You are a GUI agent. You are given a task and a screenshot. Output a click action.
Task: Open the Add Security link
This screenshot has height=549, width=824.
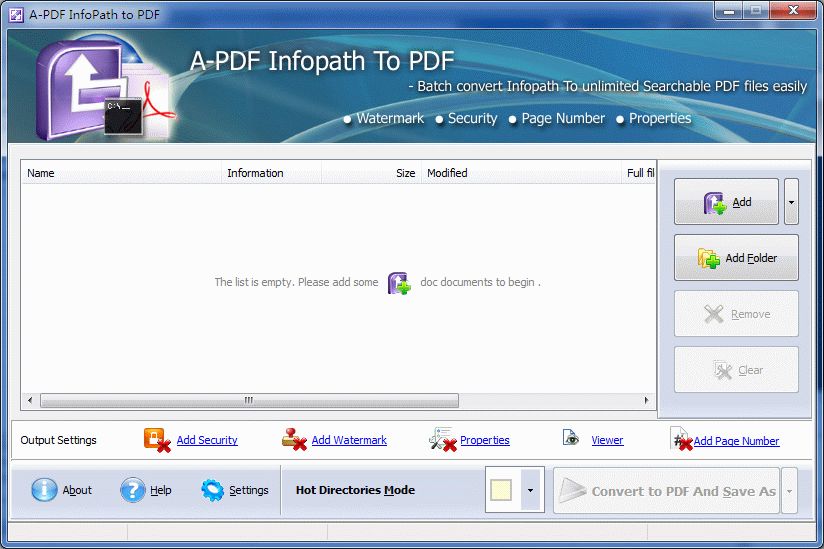pos(207,440)
